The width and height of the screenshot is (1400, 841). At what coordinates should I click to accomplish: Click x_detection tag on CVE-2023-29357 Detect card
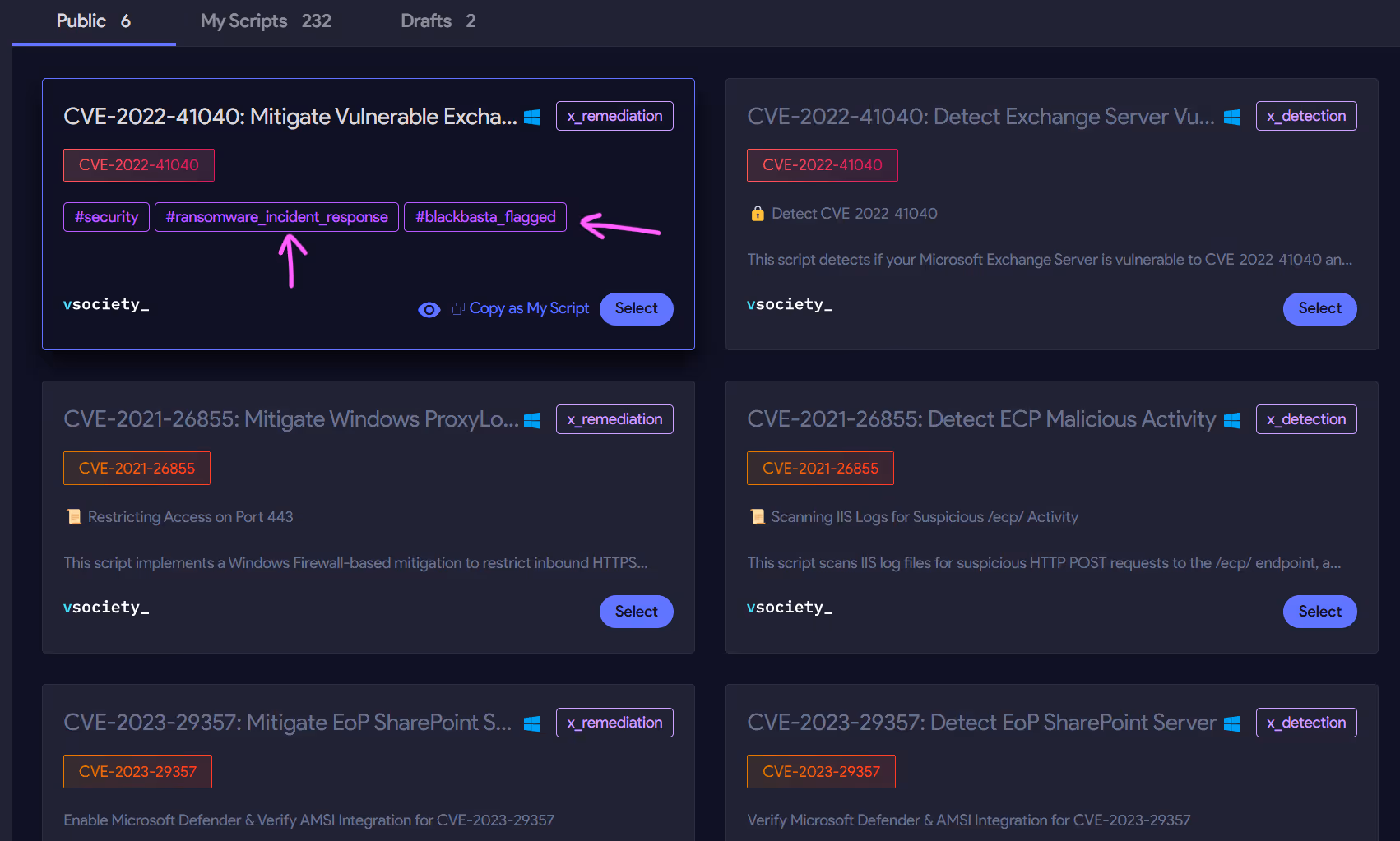(x=1306, y=723)
